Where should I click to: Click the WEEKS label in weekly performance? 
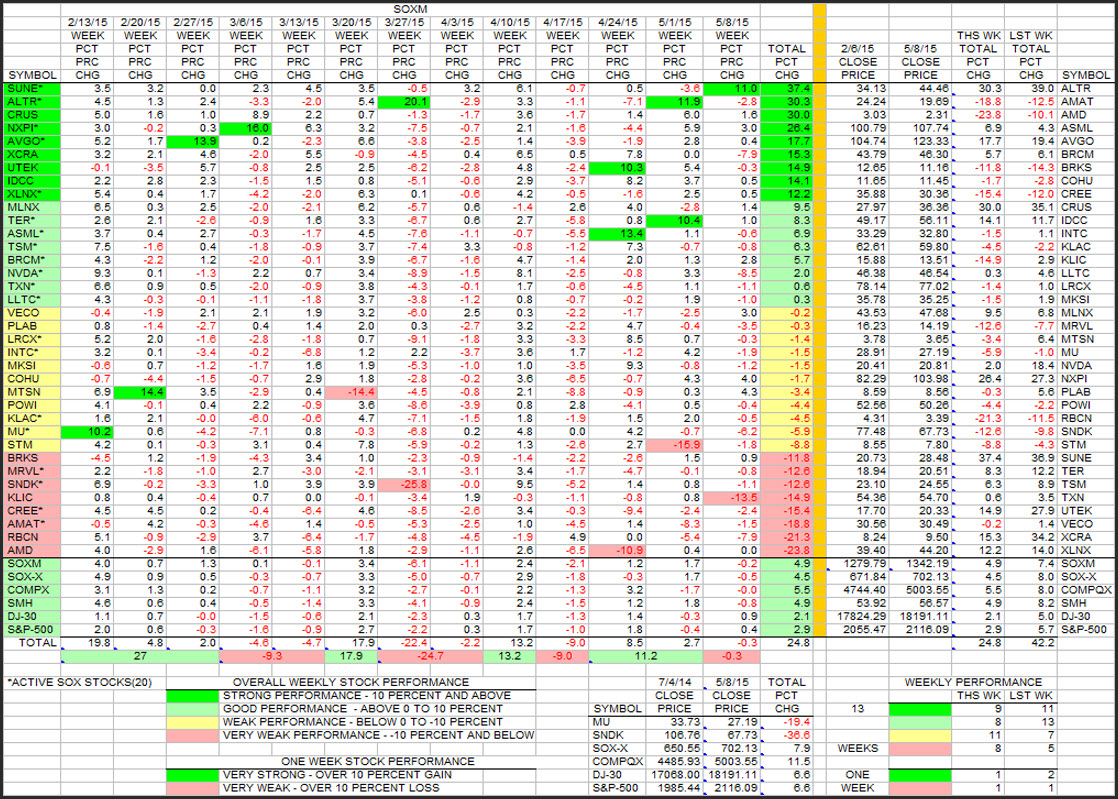tap(858, 748)
